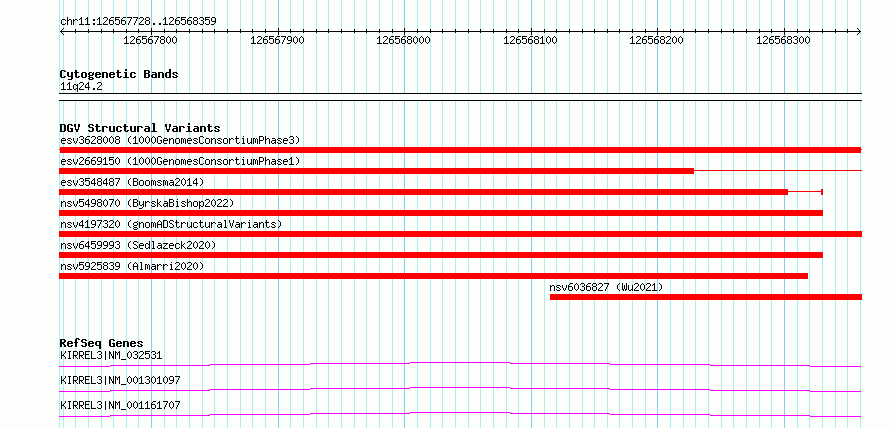
Task: Select transcript KIRREL3|NM_001161707 label
Action: (120, 405)
